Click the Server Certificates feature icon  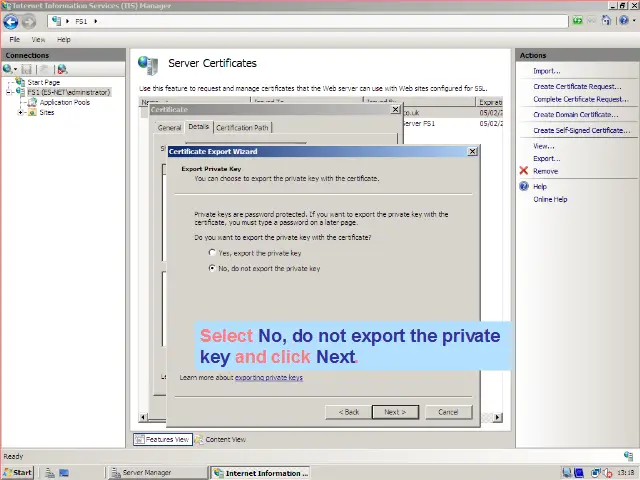coord(148,65)
